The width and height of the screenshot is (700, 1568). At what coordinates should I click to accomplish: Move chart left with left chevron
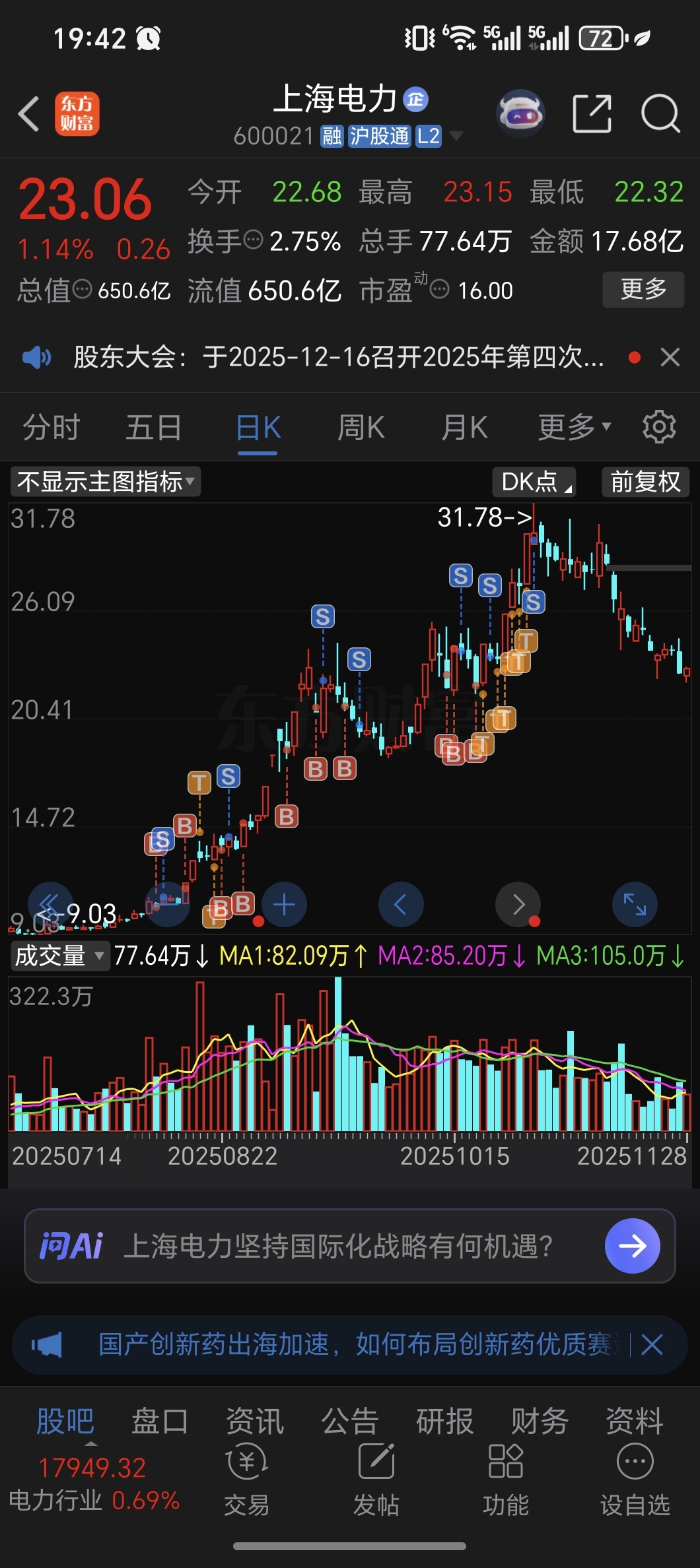401,904
